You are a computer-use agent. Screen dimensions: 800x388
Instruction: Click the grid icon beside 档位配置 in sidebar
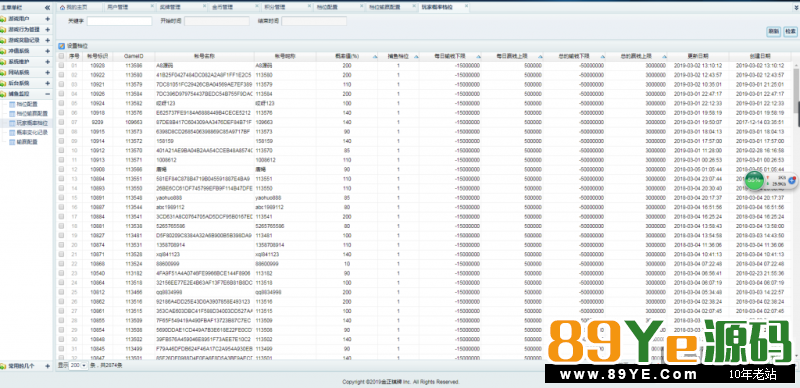[12, 104]
